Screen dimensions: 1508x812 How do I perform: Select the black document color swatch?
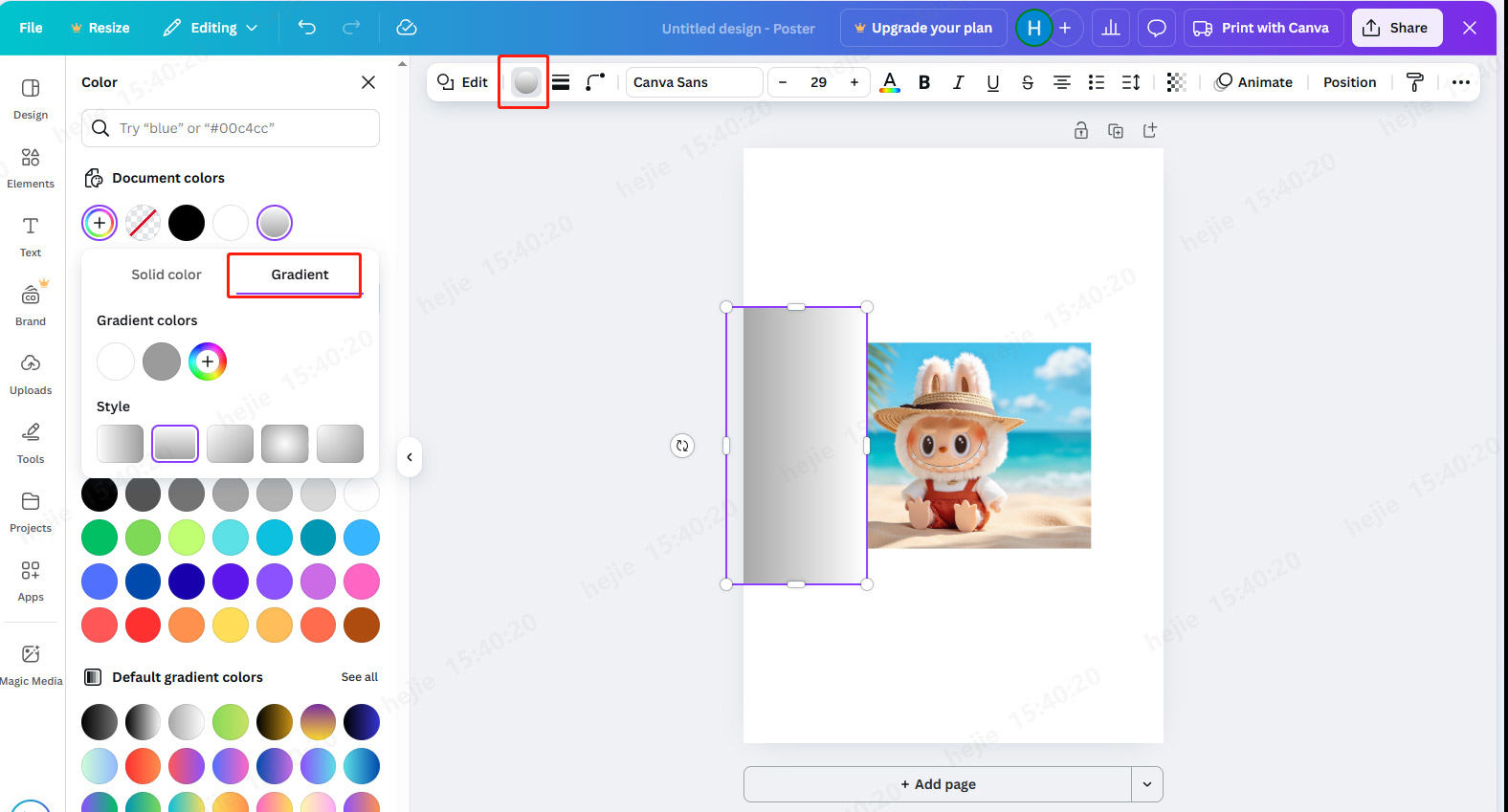click(x=187, y=223)
